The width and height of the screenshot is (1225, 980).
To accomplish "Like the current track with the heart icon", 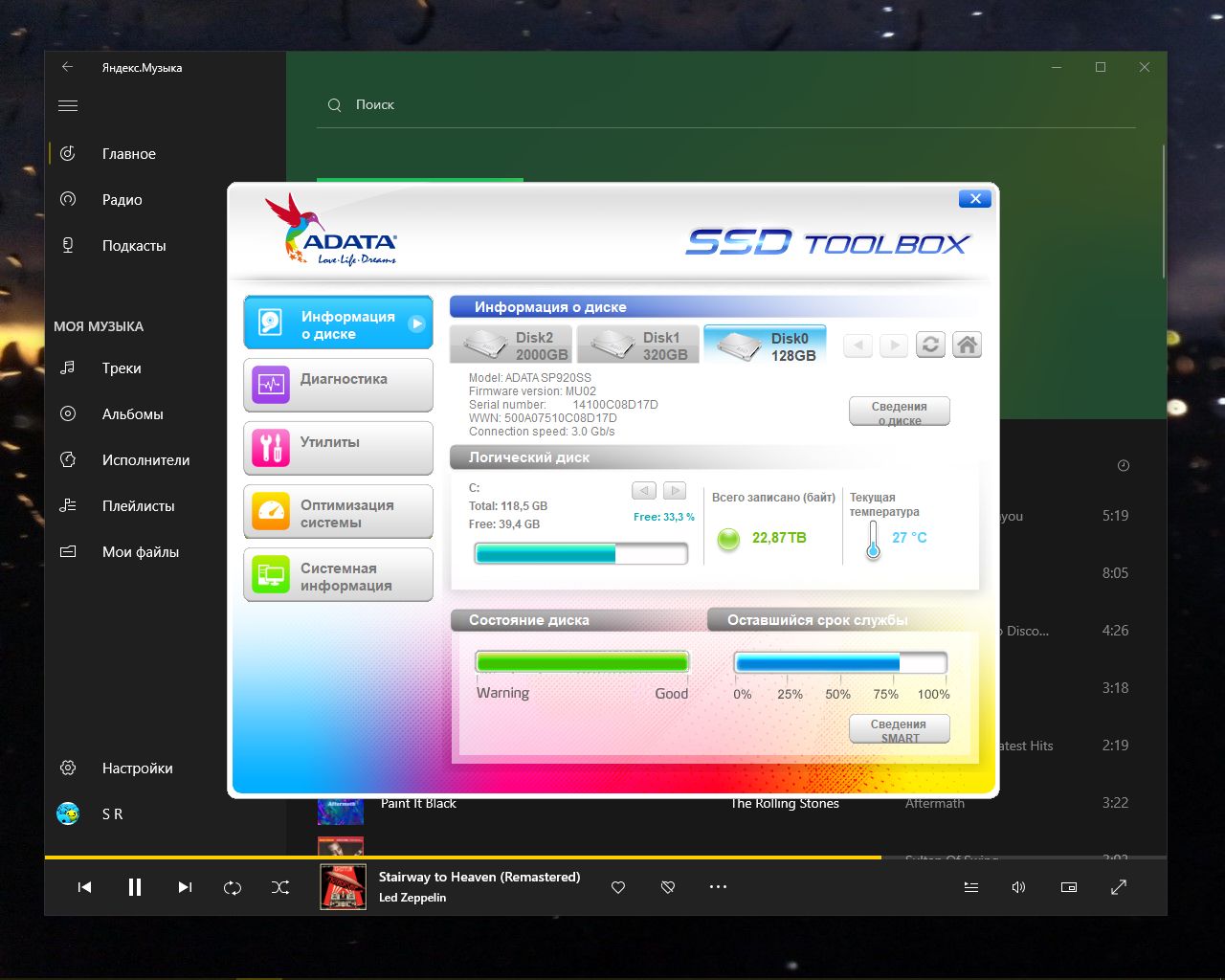I will pyautogui.click(x=618, y=887).
